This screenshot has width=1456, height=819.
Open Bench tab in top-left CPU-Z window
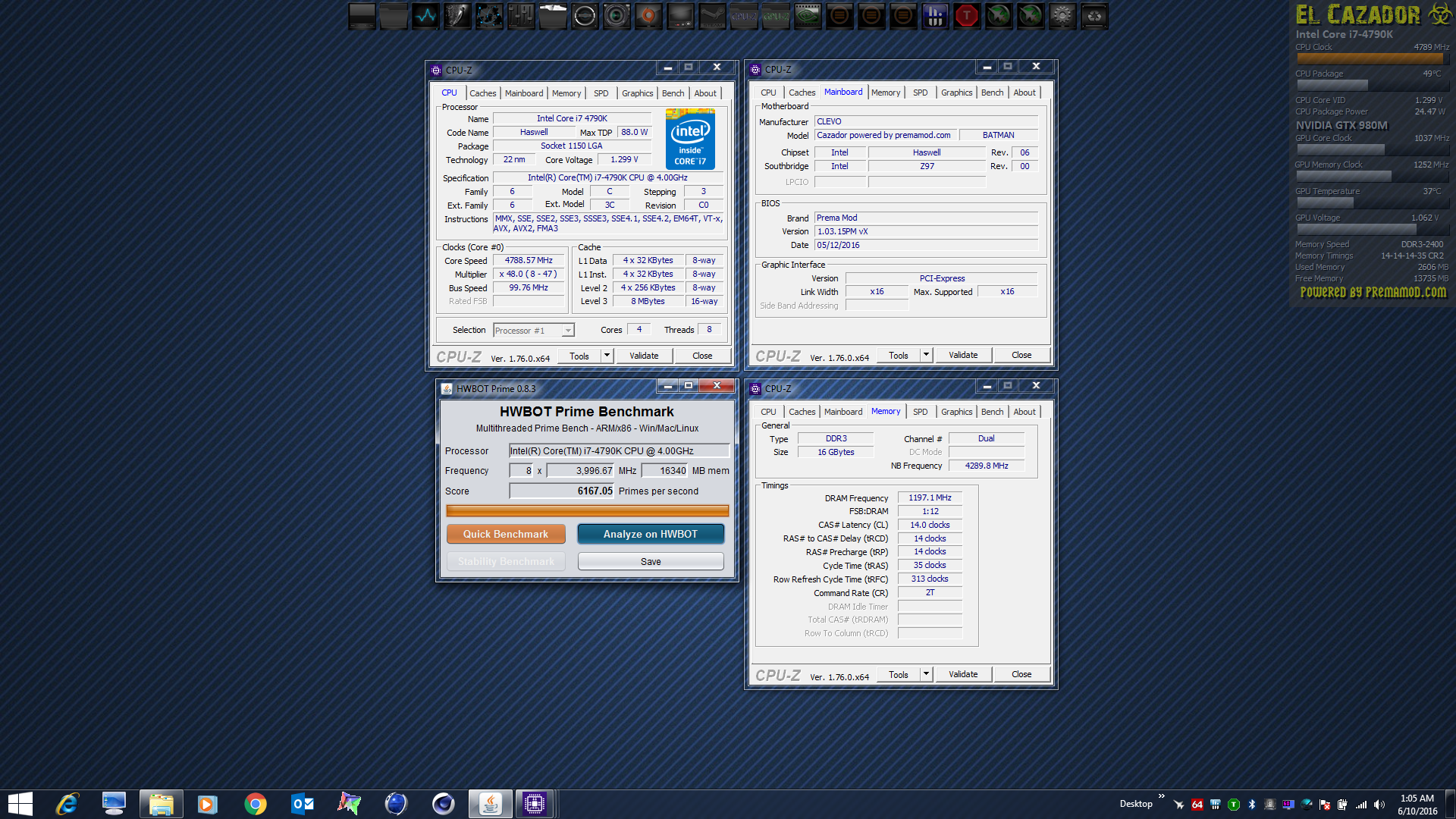pyautogui.click(x=673, y=93)
